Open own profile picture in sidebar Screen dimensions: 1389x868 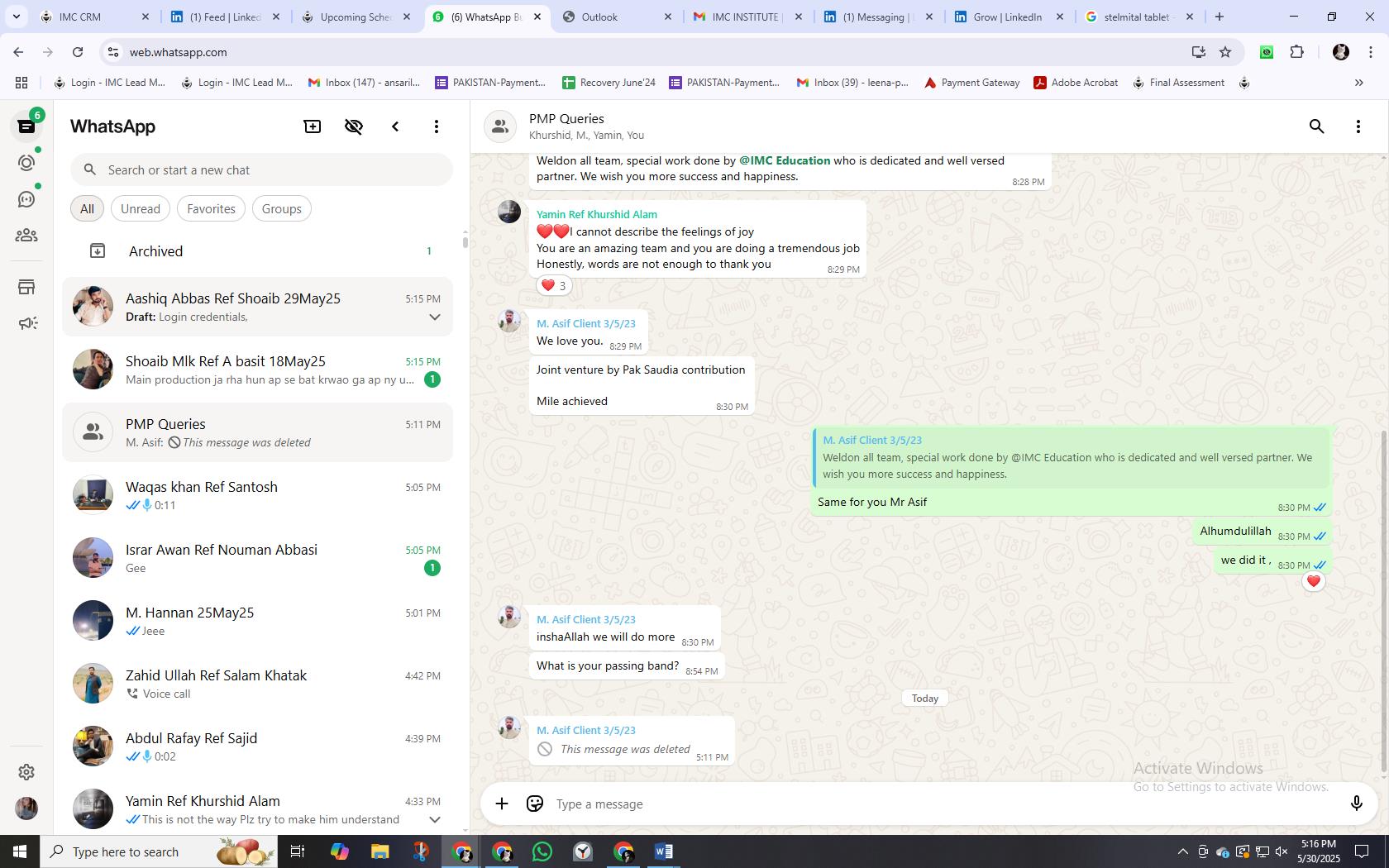pyautogui.click(x=26, y=808)
